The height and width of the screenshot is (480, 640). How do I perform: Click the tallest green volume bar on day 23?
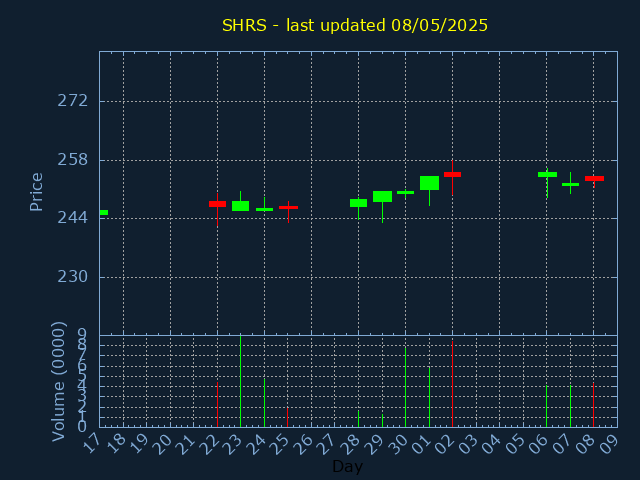[x=240, y=381]
